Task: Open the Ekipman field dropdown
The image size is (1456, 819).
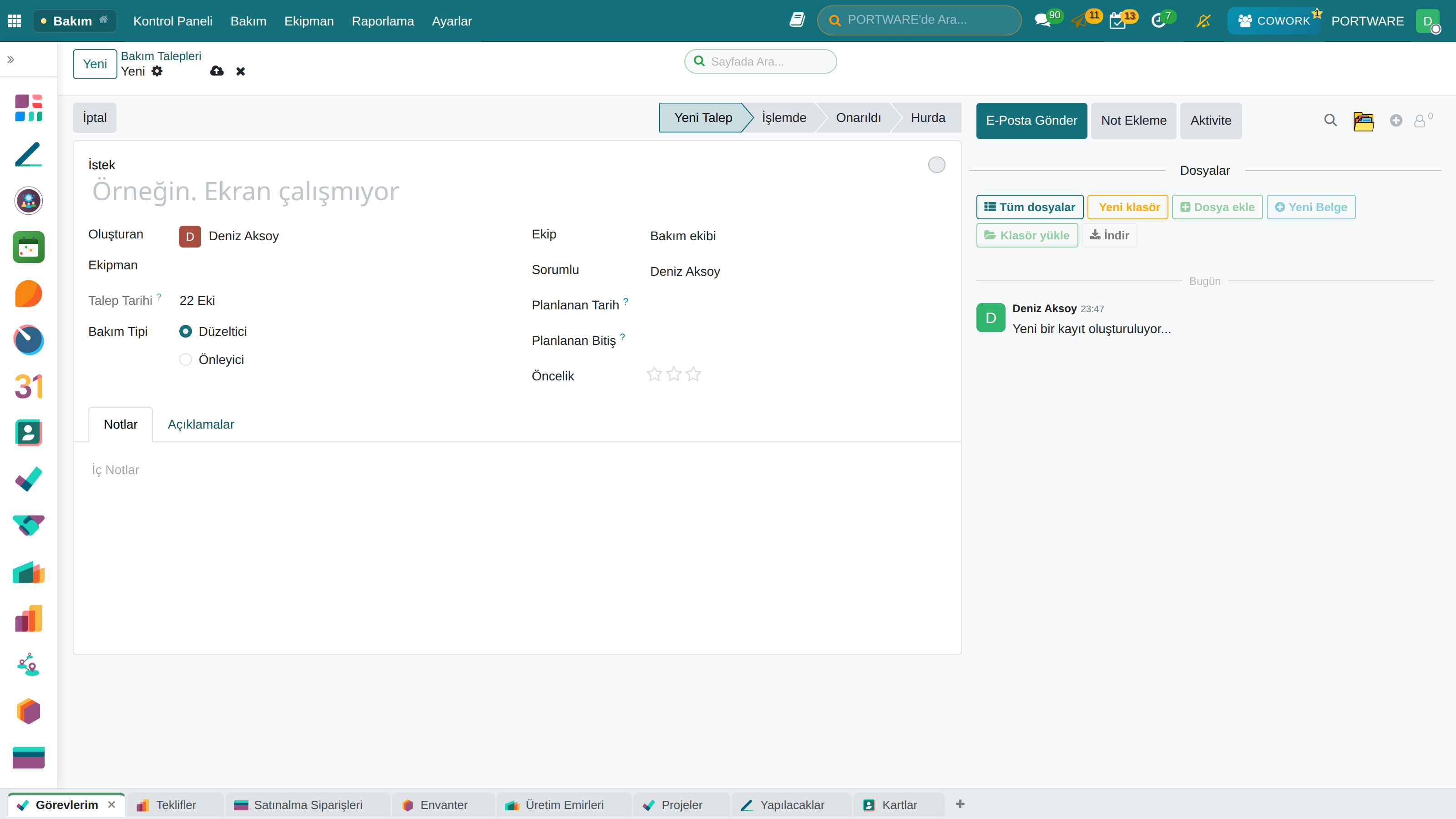Action: [341, 266]
